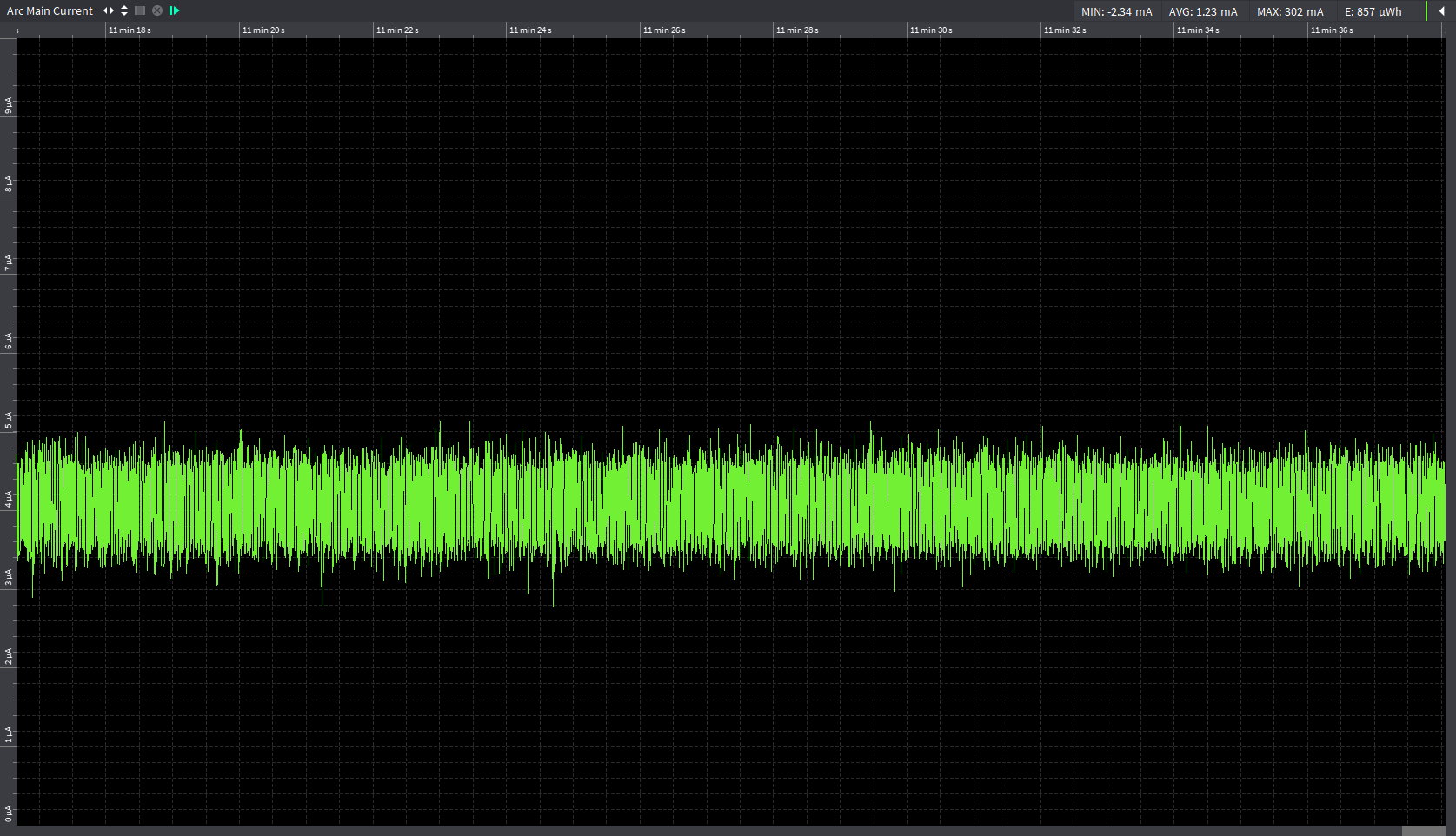Click the 2 µA label on vertical axis
This screenshot has width=1456, height=836.
[9, 656]
